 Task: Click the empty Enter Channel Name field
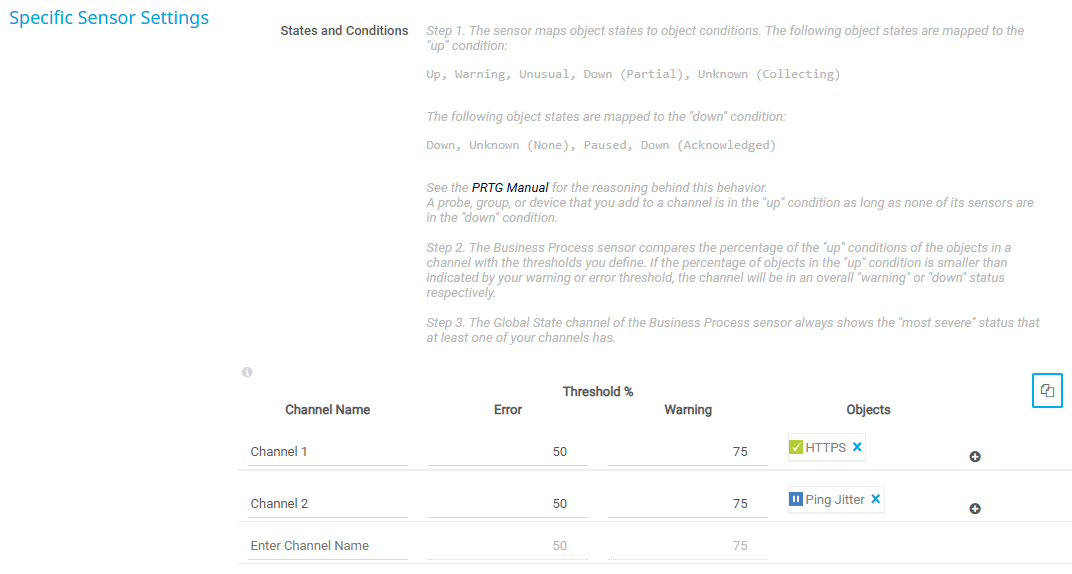(327, 546)
